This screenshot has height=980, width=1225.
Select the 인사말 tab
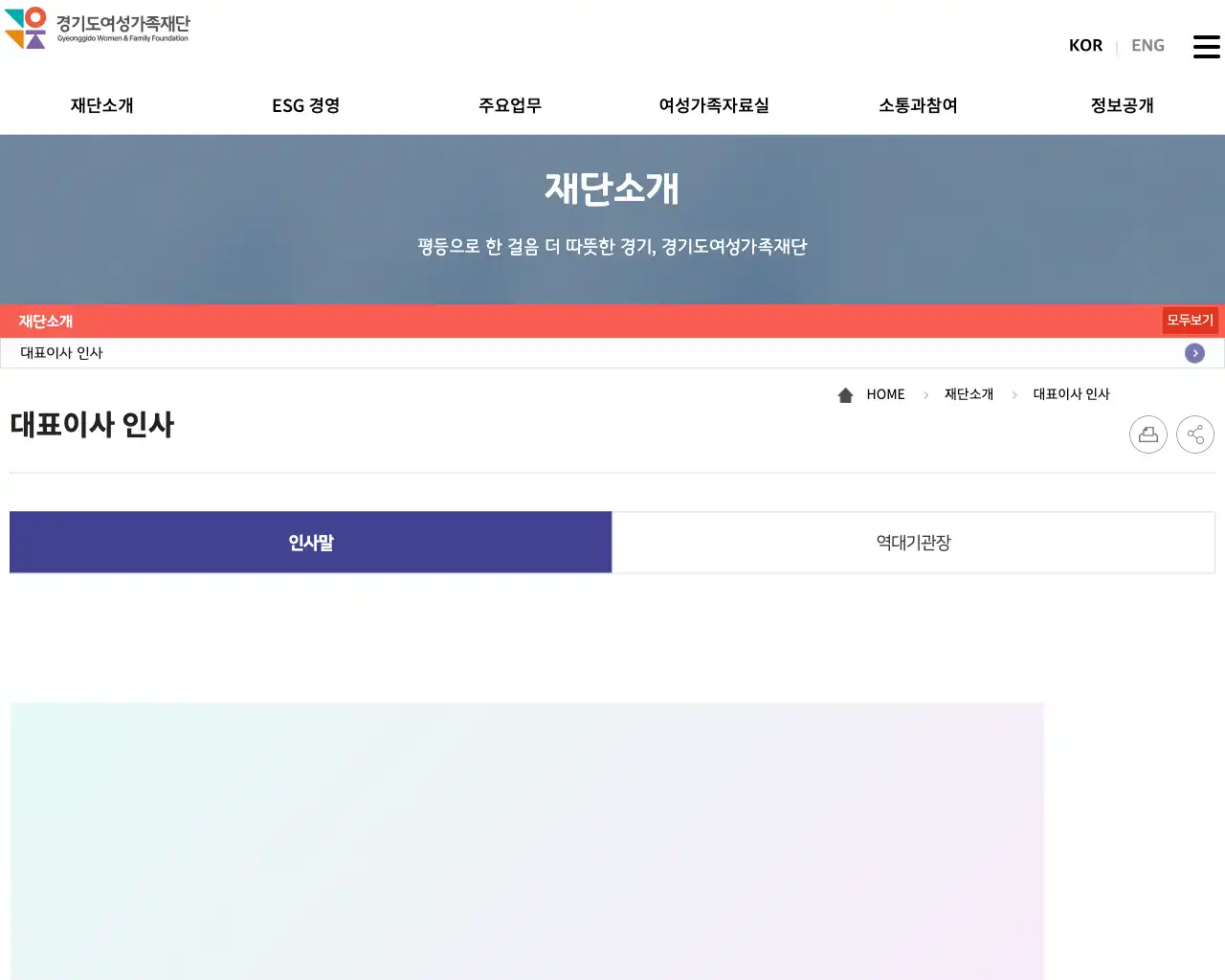[x=311, y=543]
